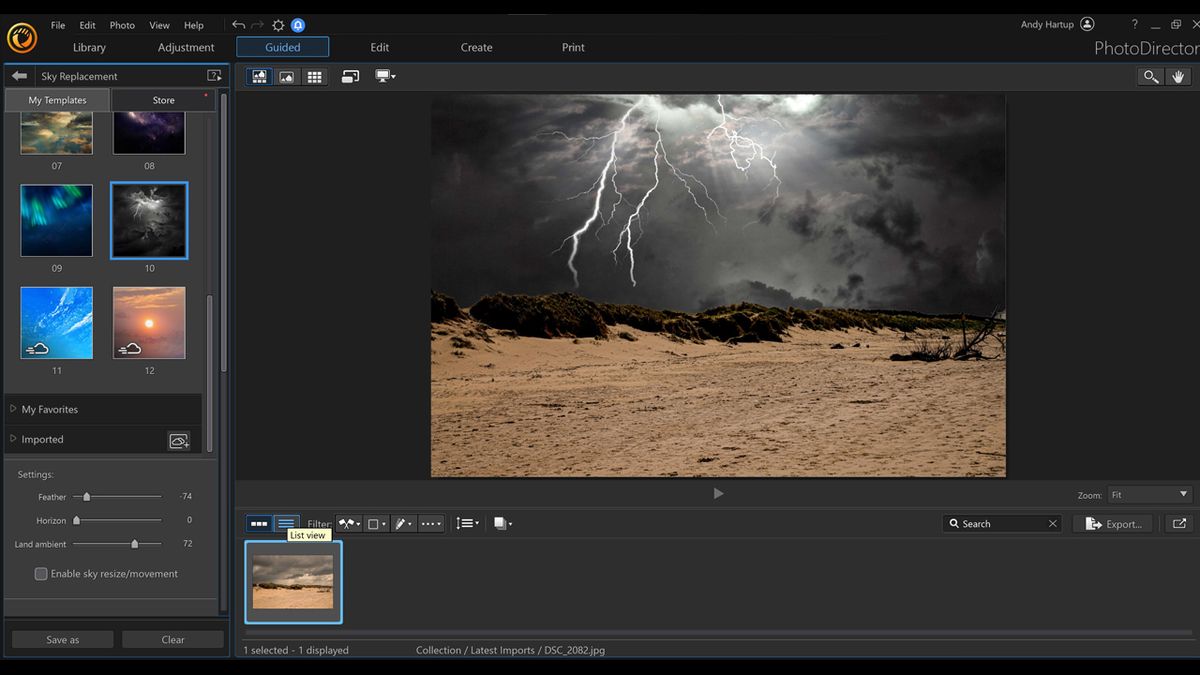1200x675 pixels.
Task: Switch browser panel to thumbnail view
Action: [259, 523]
